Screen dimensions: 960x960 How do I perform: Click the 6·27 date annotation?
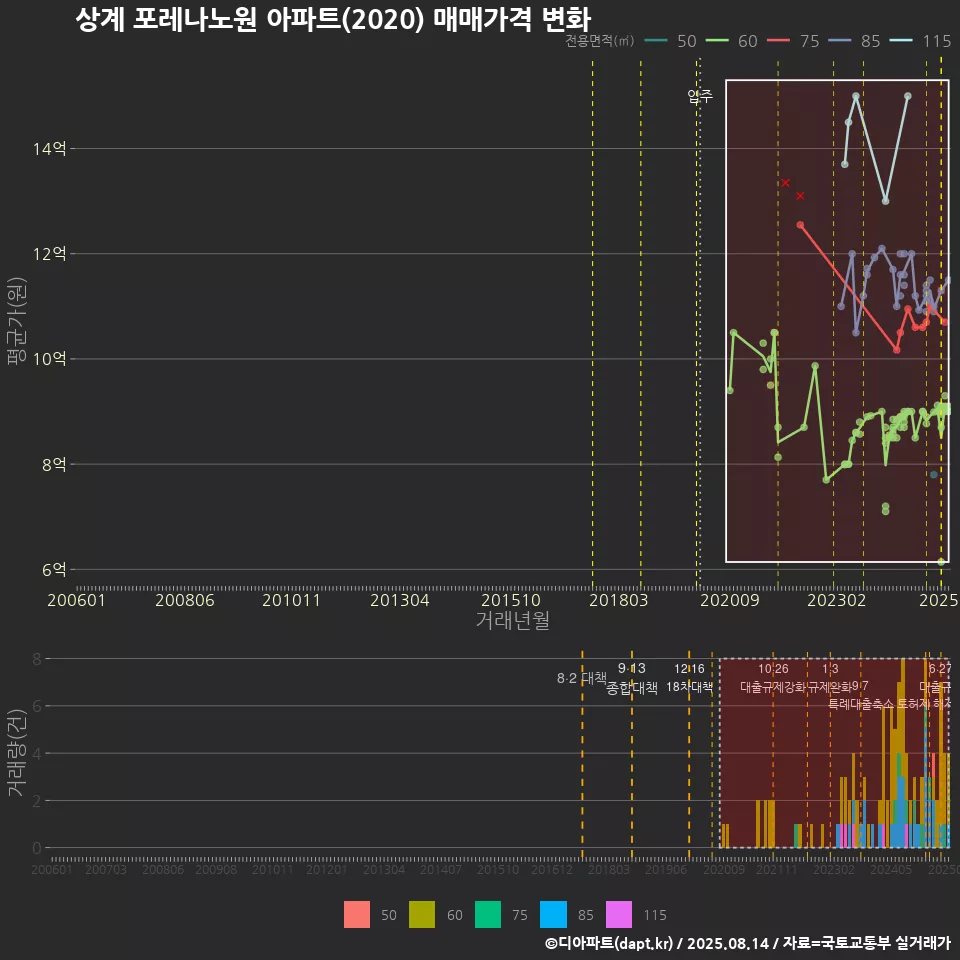[x=940, y=669]
